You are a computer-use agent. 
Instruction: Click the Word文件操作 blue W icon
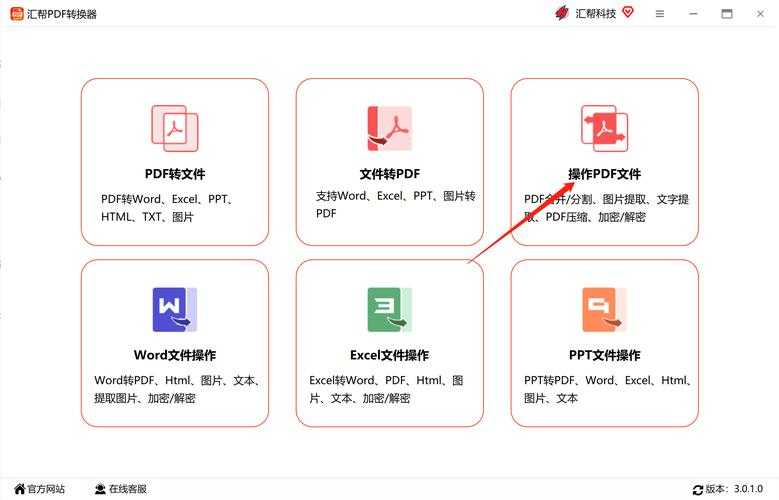(x=175, y=310)
